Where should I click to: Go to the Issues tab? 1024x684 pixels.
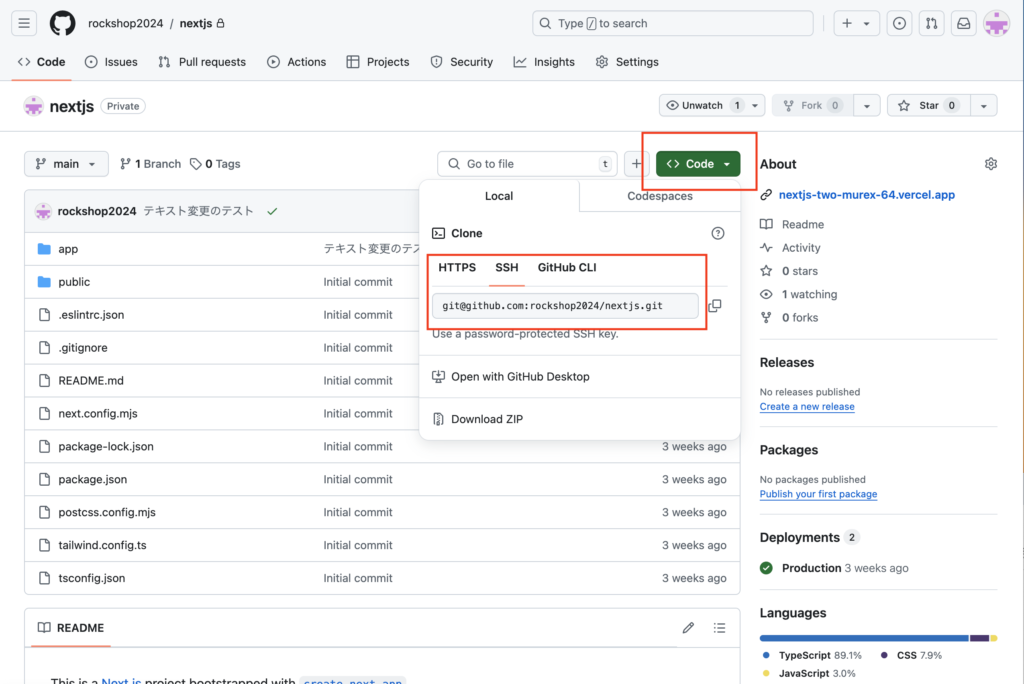(x=111, y=62)
